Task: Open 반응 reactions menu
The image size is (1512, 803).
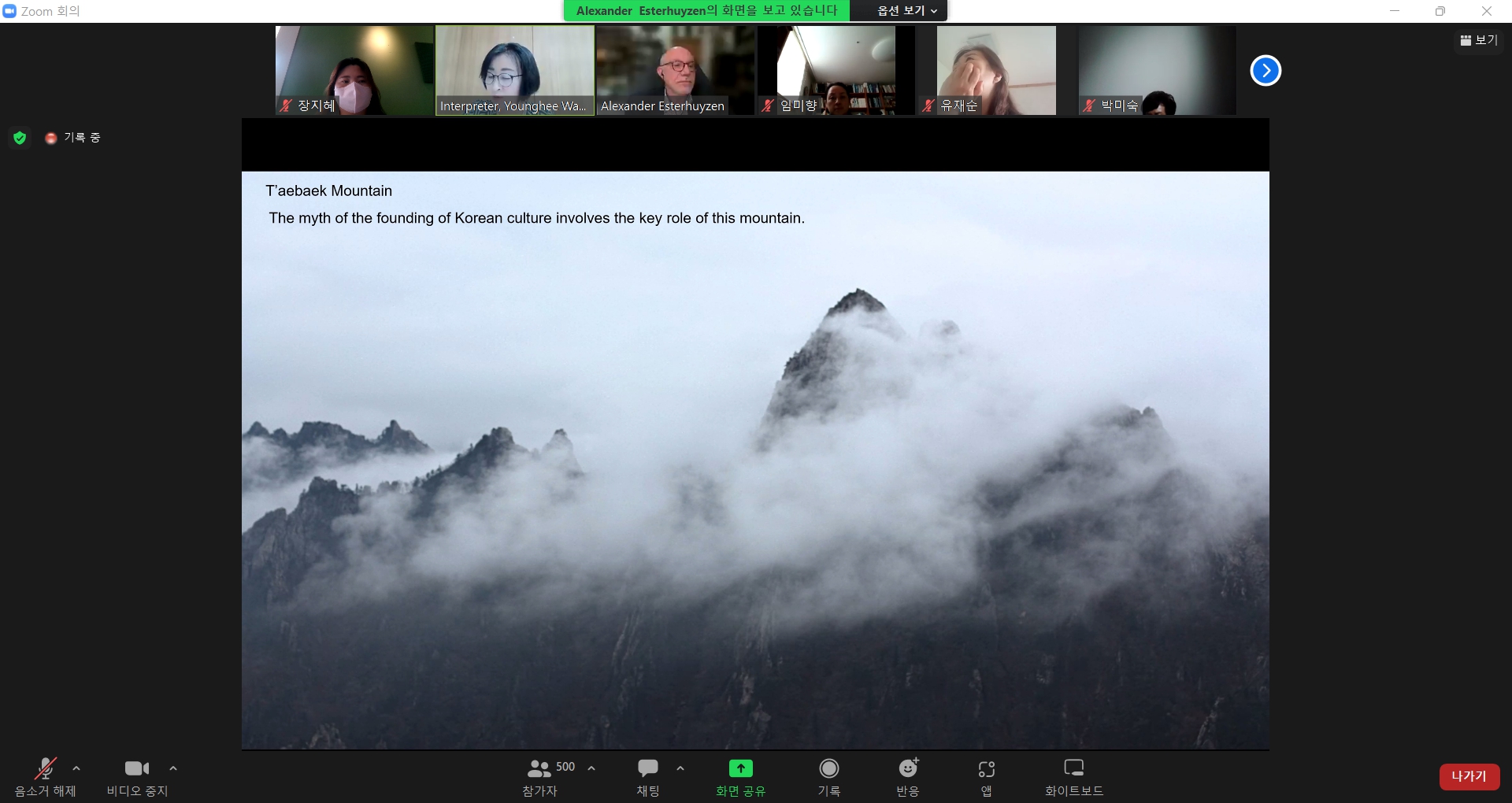Action: point(908,777)
